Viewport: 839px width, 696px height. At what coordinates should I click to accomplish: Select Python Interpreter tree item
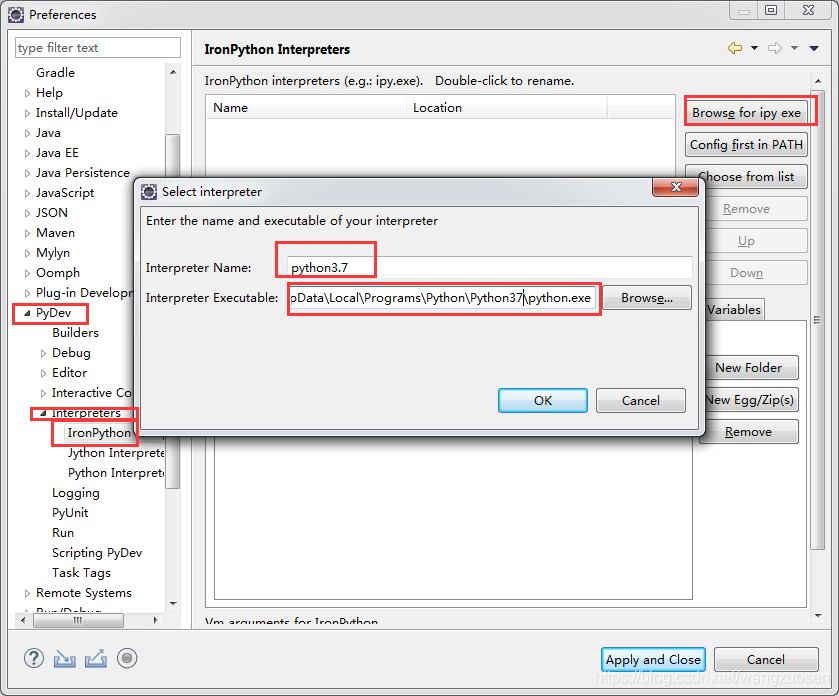pos(116,473)
